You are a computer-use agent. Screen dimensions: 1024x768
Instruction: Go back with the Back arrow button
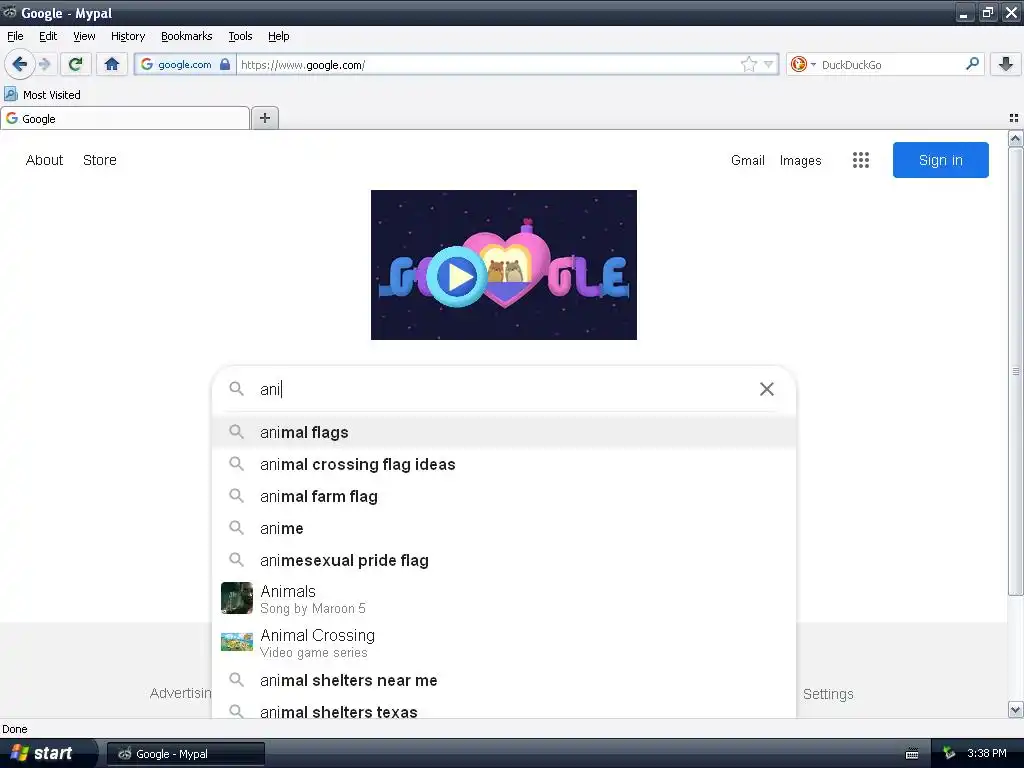(20, 64)
